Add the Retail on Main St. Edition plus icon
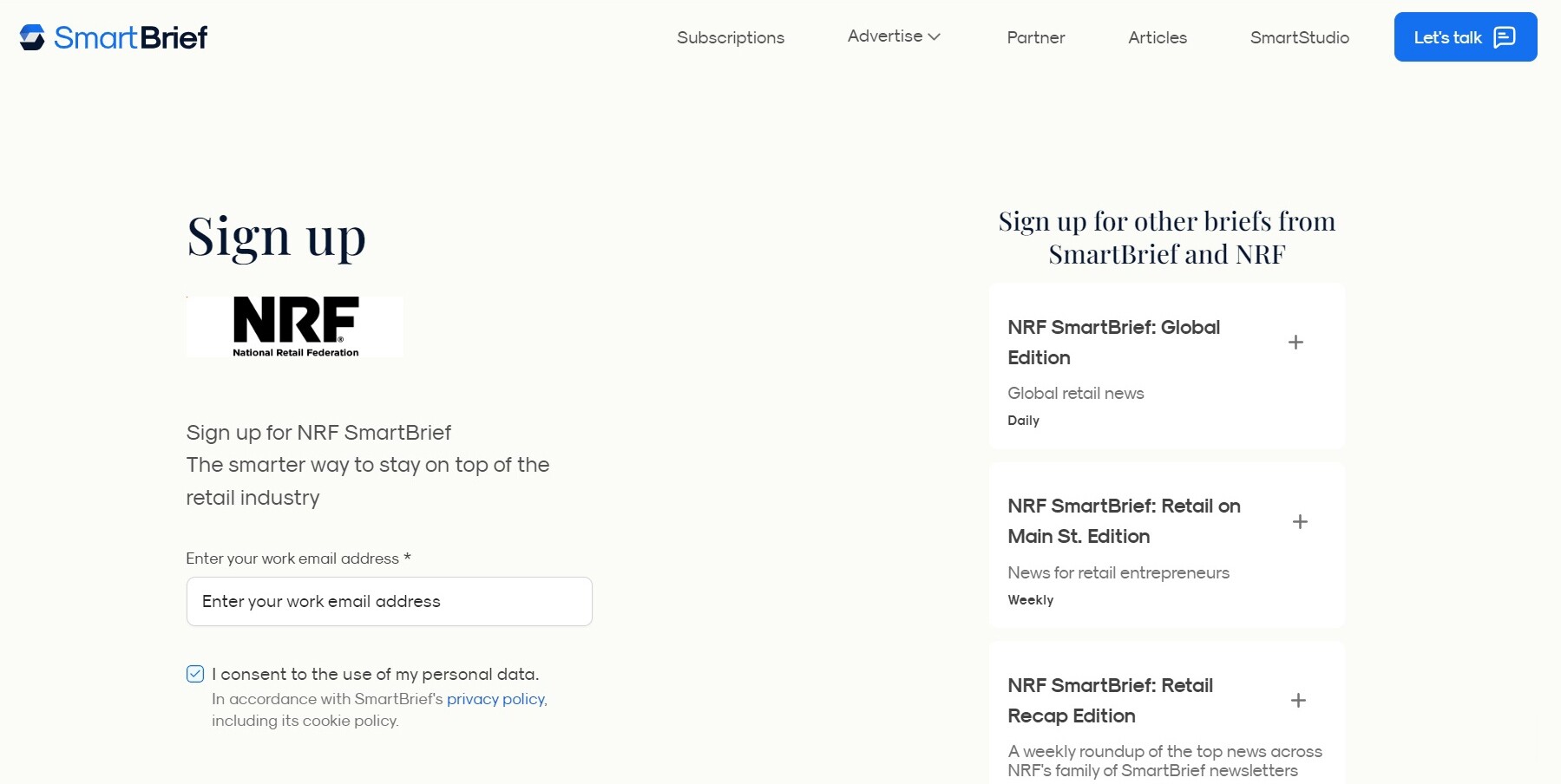 [1300, 521]
